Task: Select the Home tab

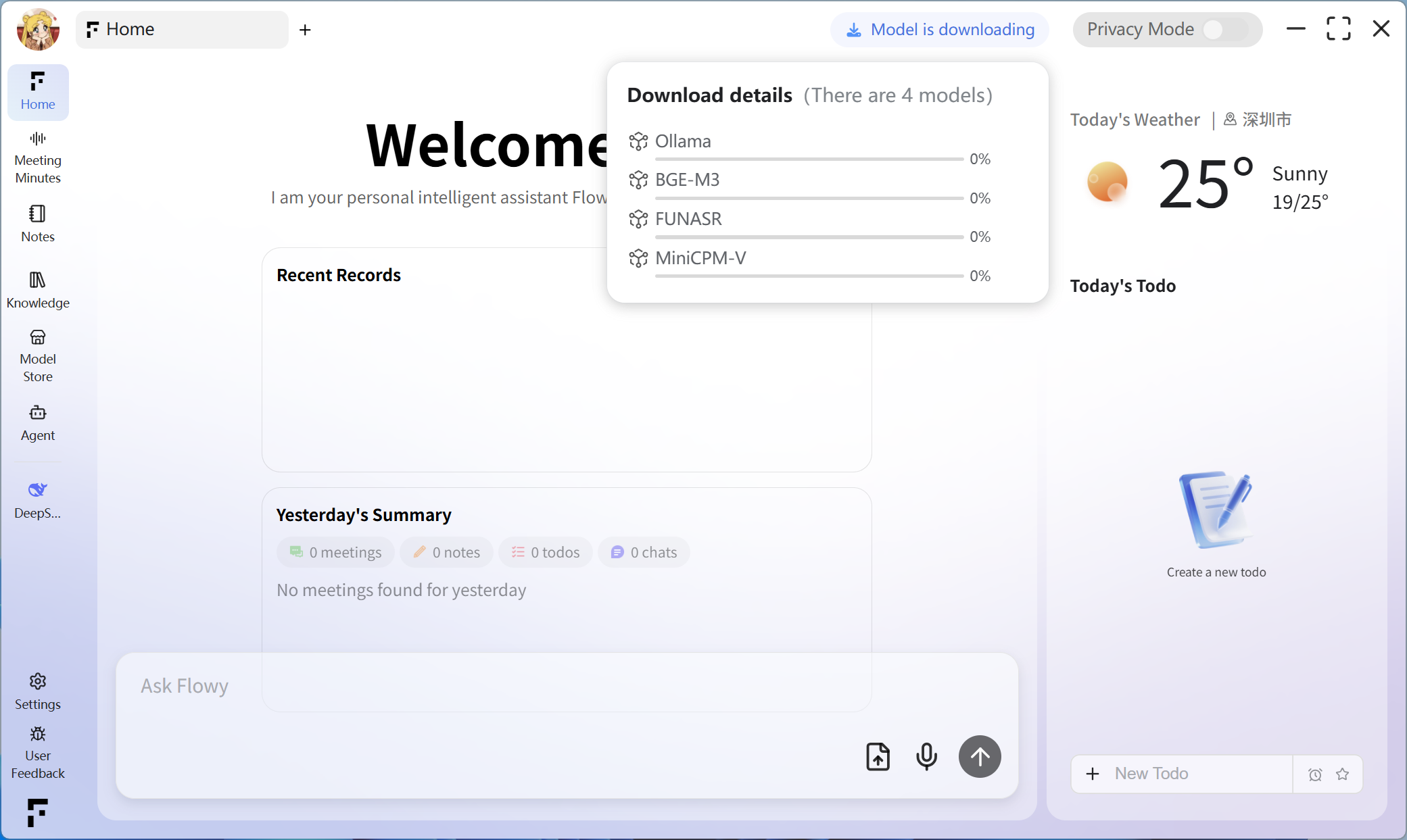Action: click(181, 30)
